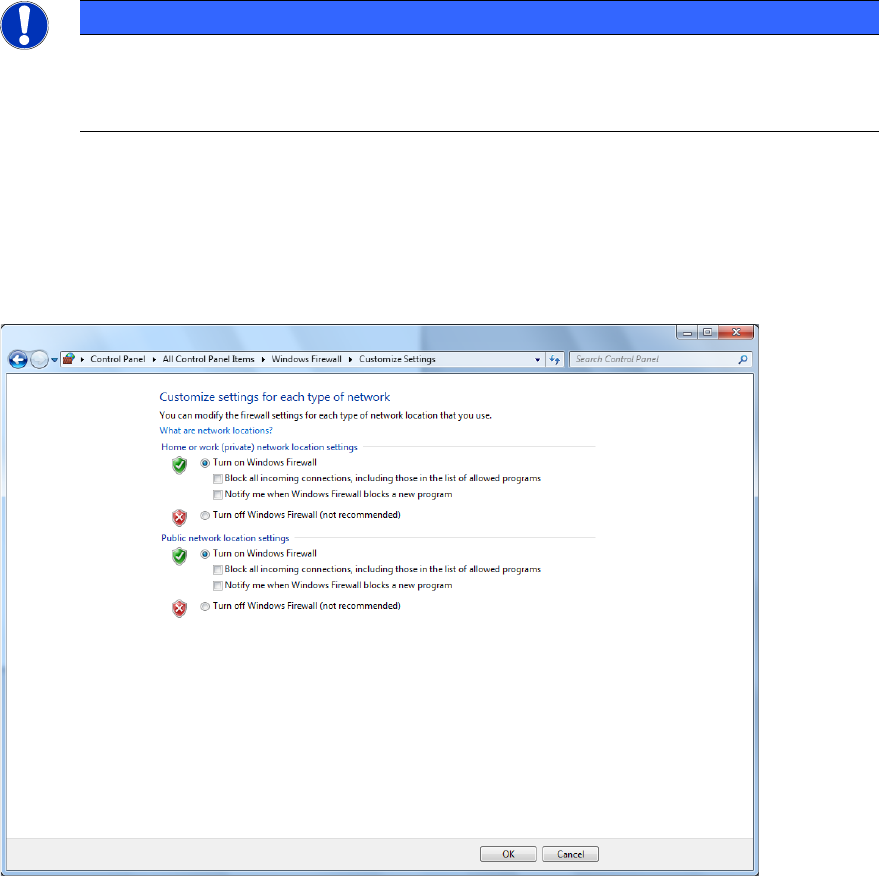Open What are network locations link
This screenshot has height=876, width=879.
pyautogui.click(x=216, y=430)
